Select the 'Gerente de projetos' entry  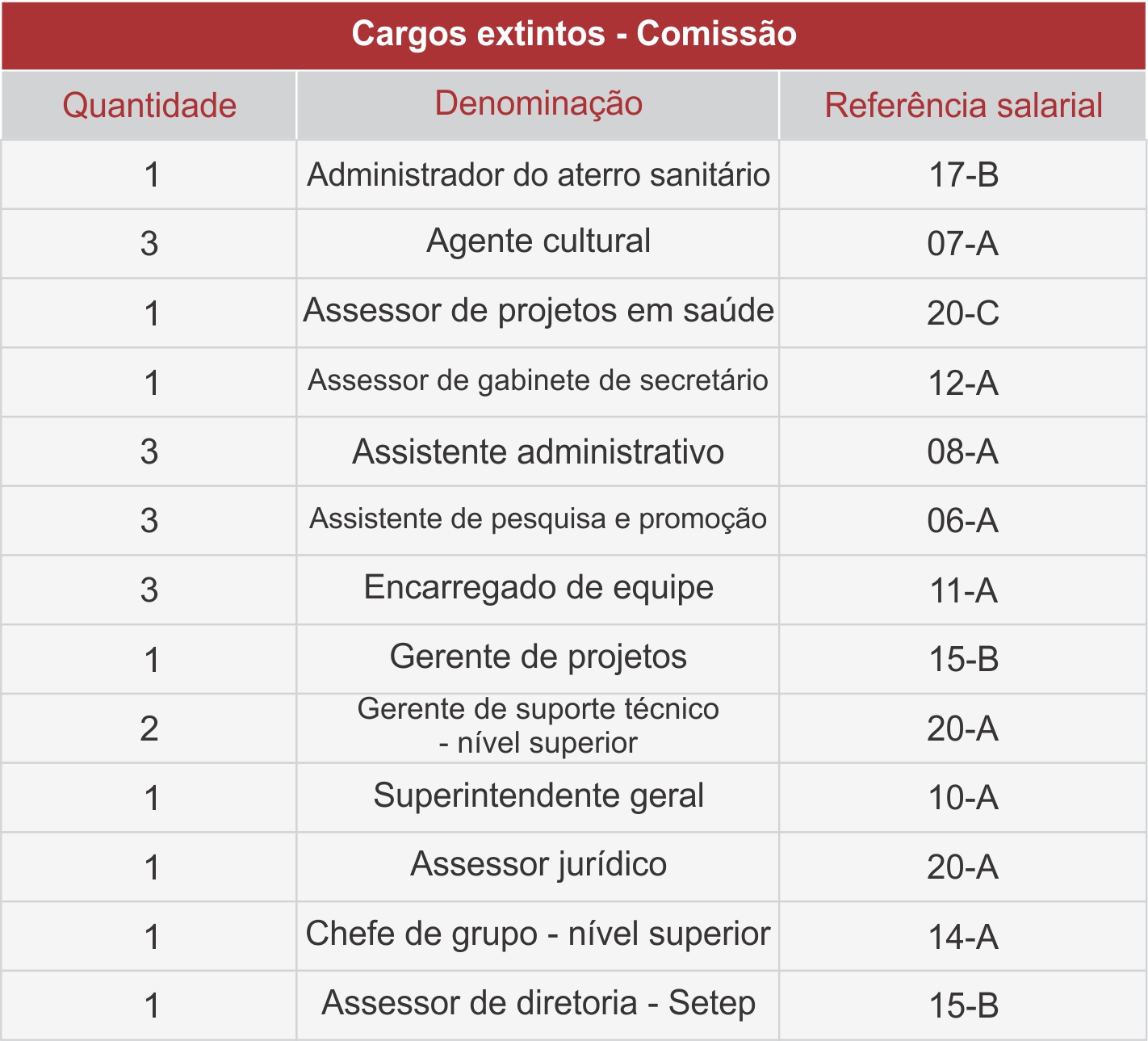point(538,657)
